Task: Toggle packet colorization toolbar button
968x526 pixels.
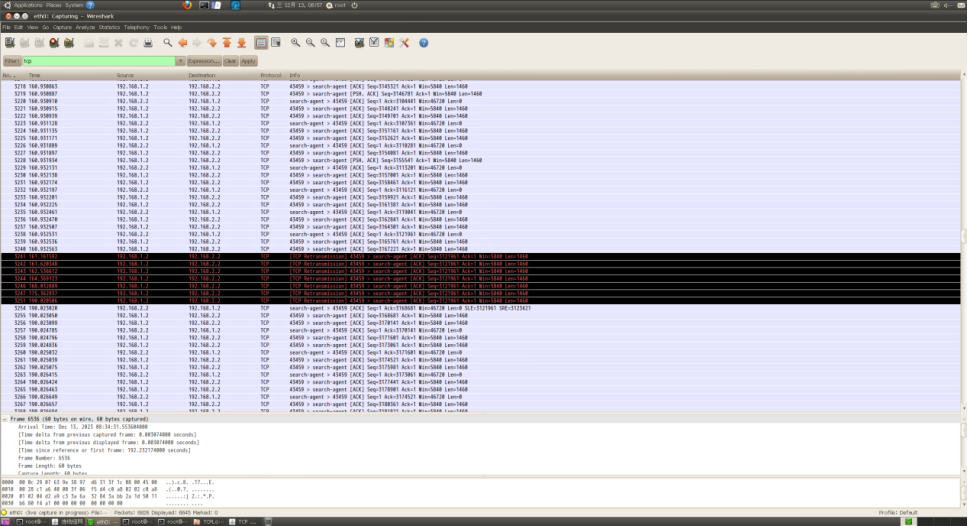Action: point(262,43)
